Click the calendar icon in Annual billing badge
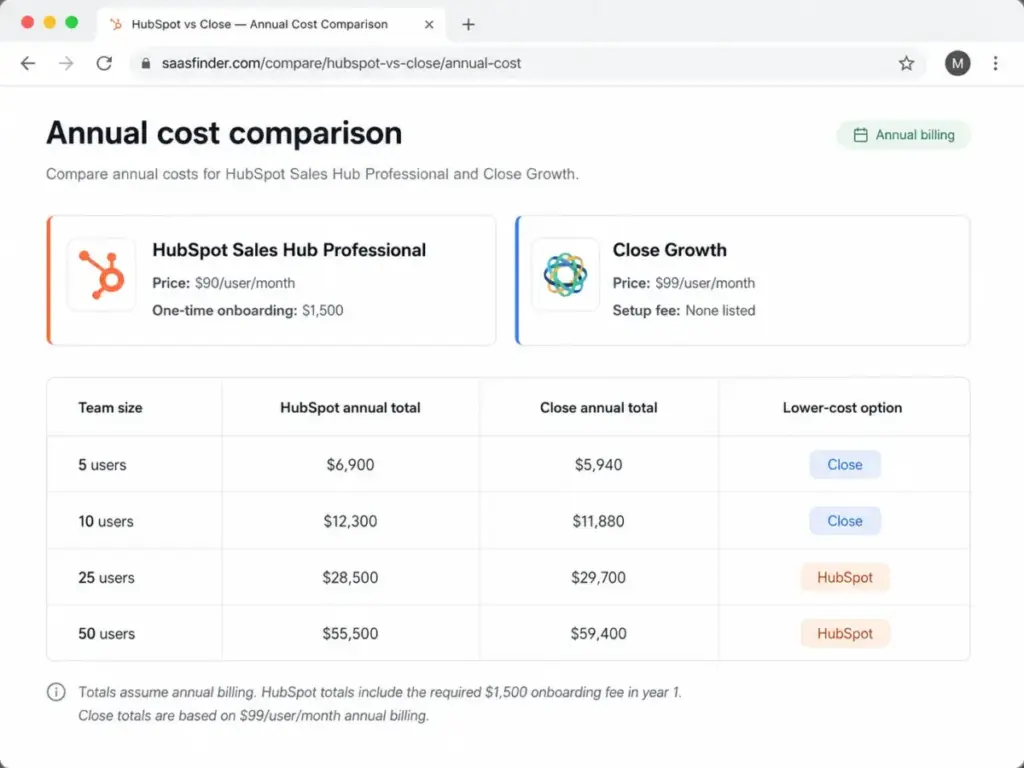1024x768 pixels. click(x=861, y=135)
